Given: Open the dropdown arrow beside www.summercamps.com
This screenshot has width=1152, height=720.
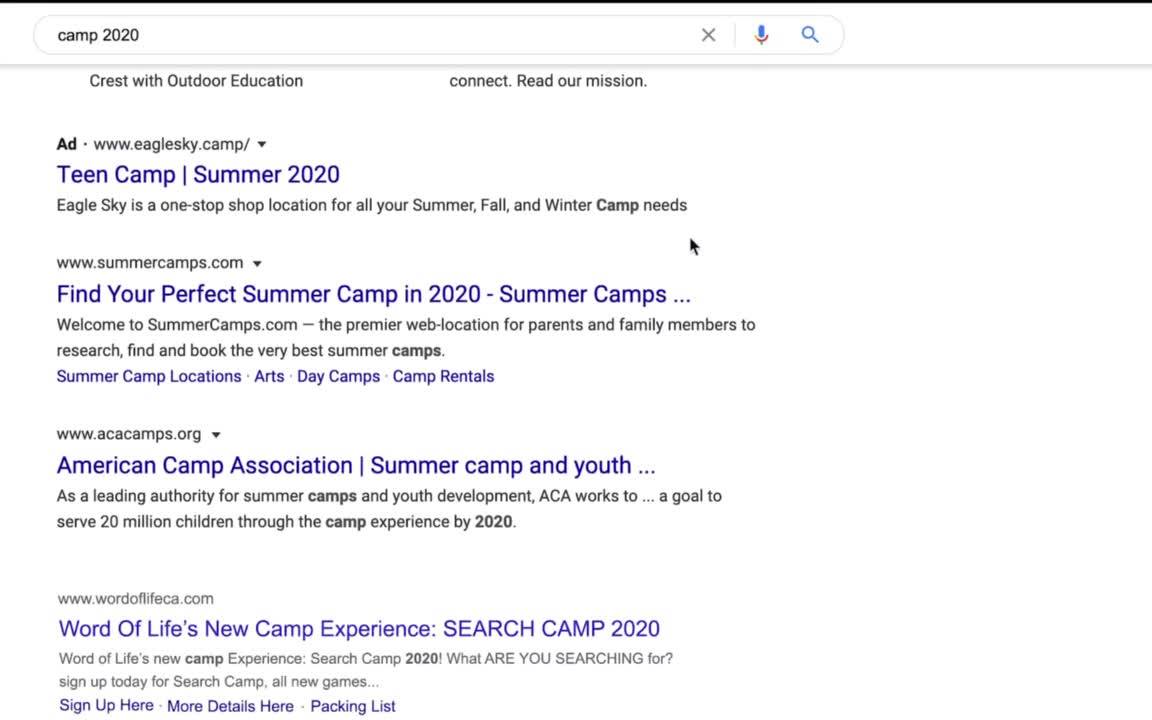Looking at the screenshot, I should point(257,264).
